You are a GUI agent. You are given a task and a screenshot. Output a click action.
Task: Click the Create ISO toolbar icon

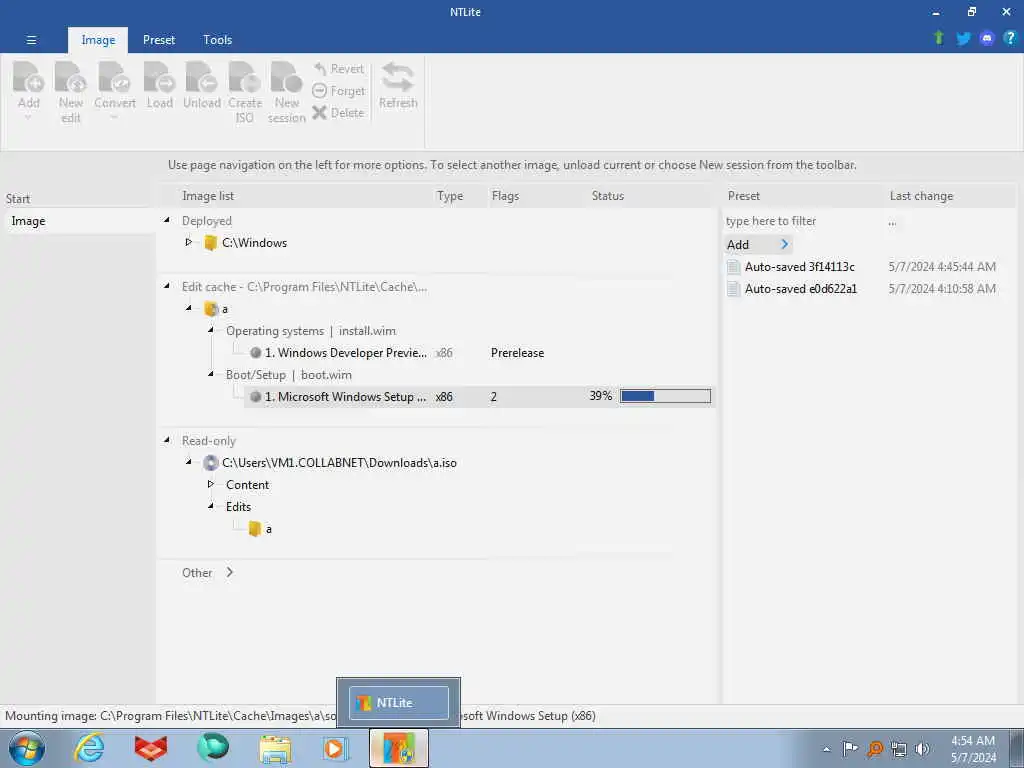[x=245, y=77]
